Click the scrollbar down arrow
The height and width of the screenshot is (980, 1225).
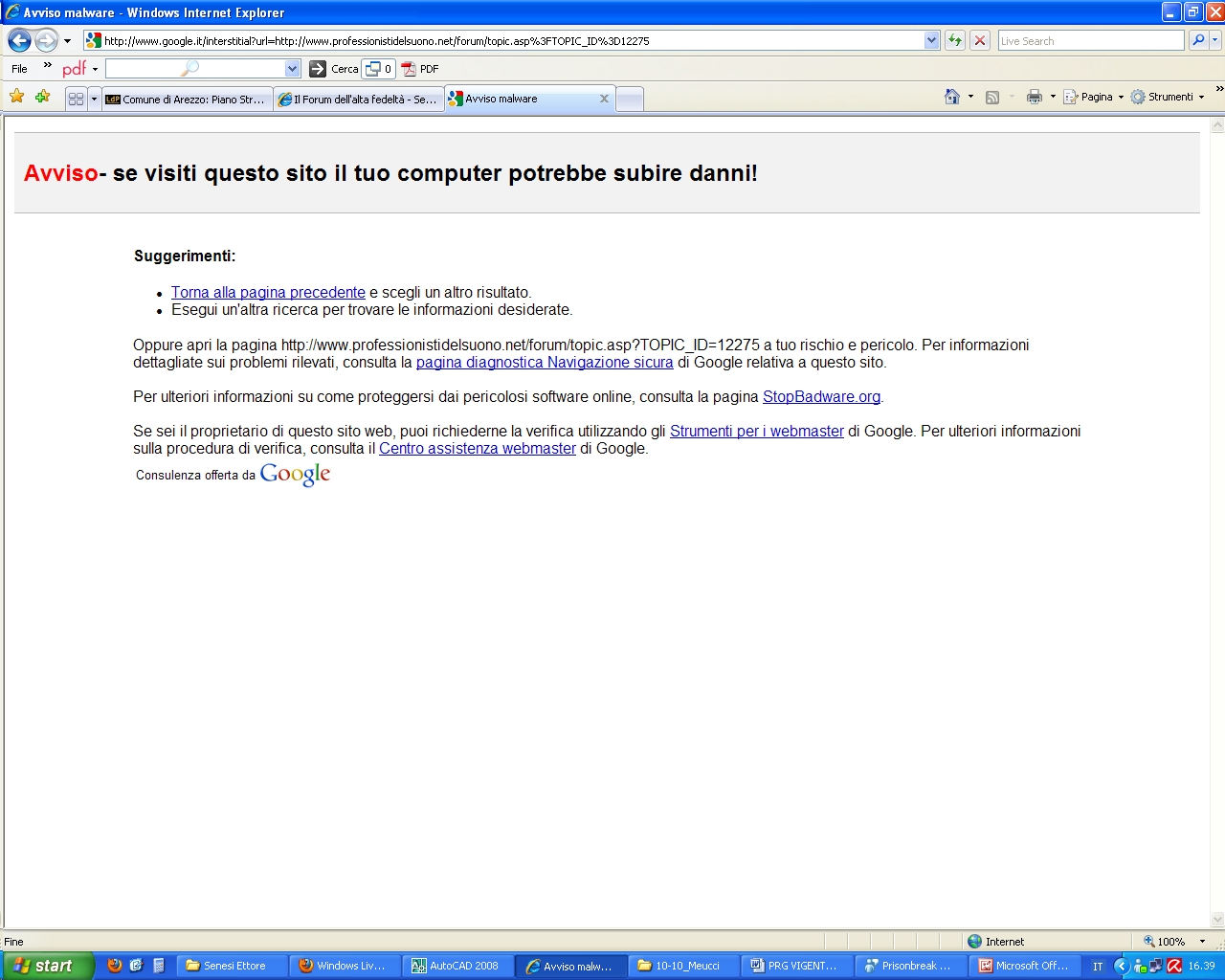(x=1217, y=920)
